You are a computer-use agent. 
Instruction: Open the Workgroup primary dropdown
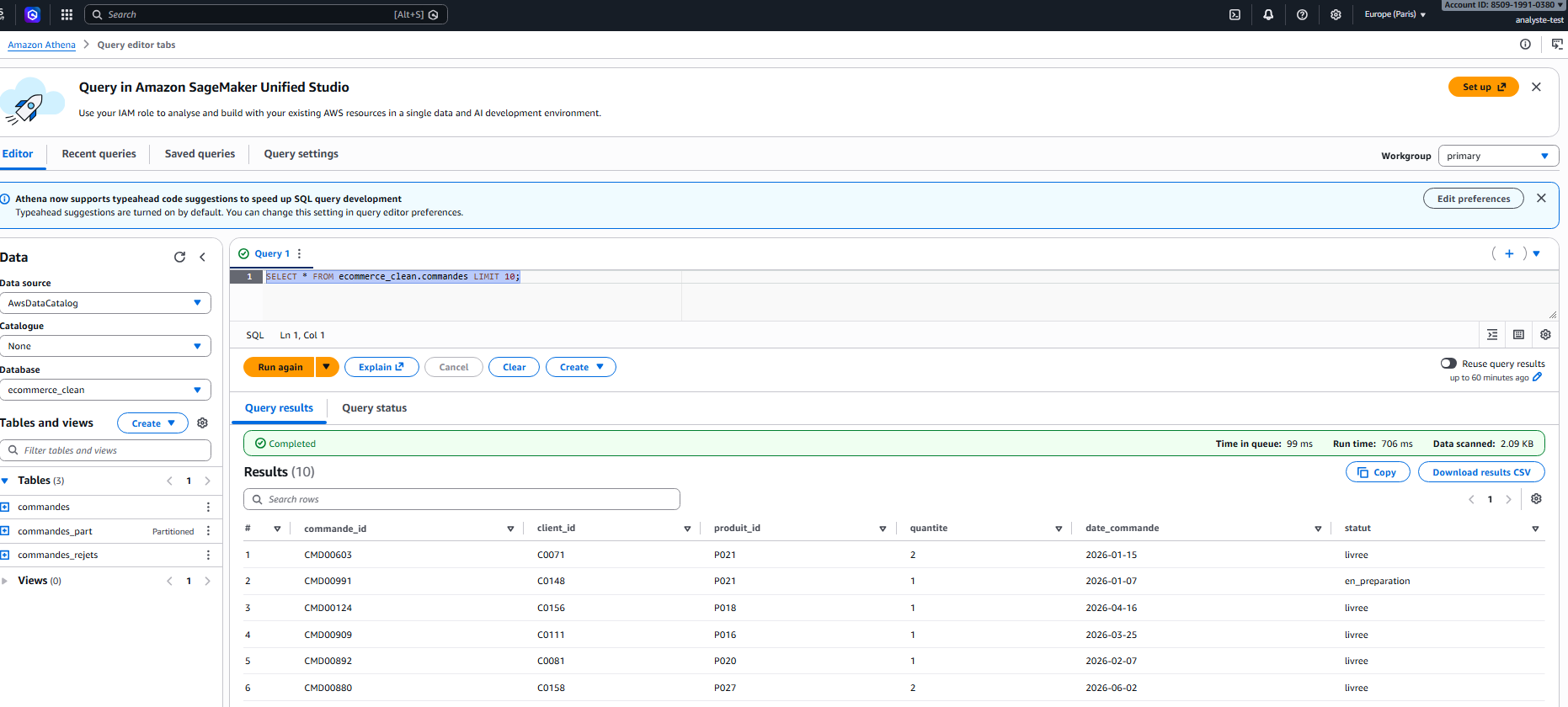(x=1498, y=156)
